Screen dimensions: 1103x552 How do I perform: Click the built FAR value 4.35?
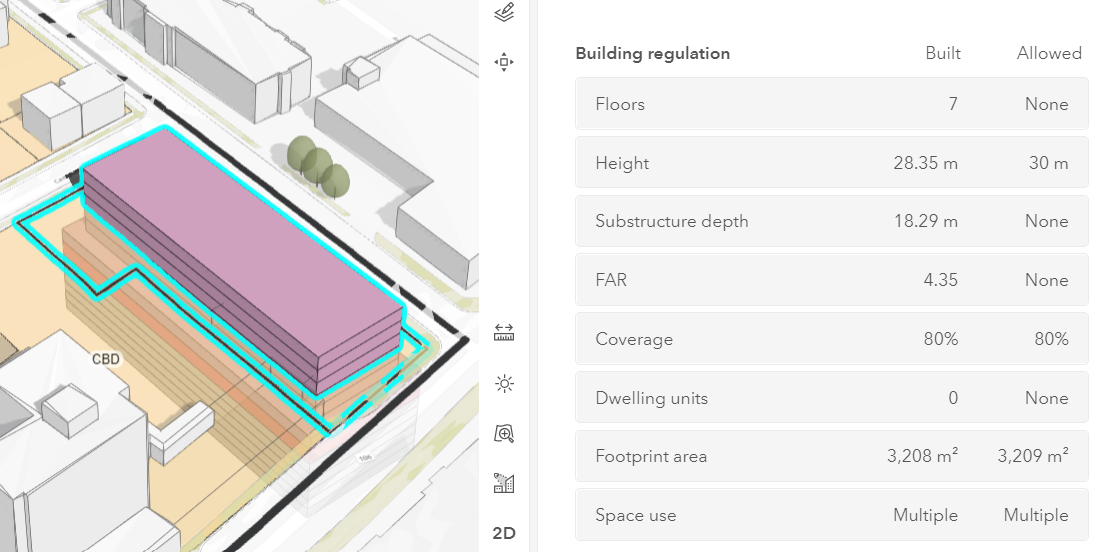[x=941, y=280]
